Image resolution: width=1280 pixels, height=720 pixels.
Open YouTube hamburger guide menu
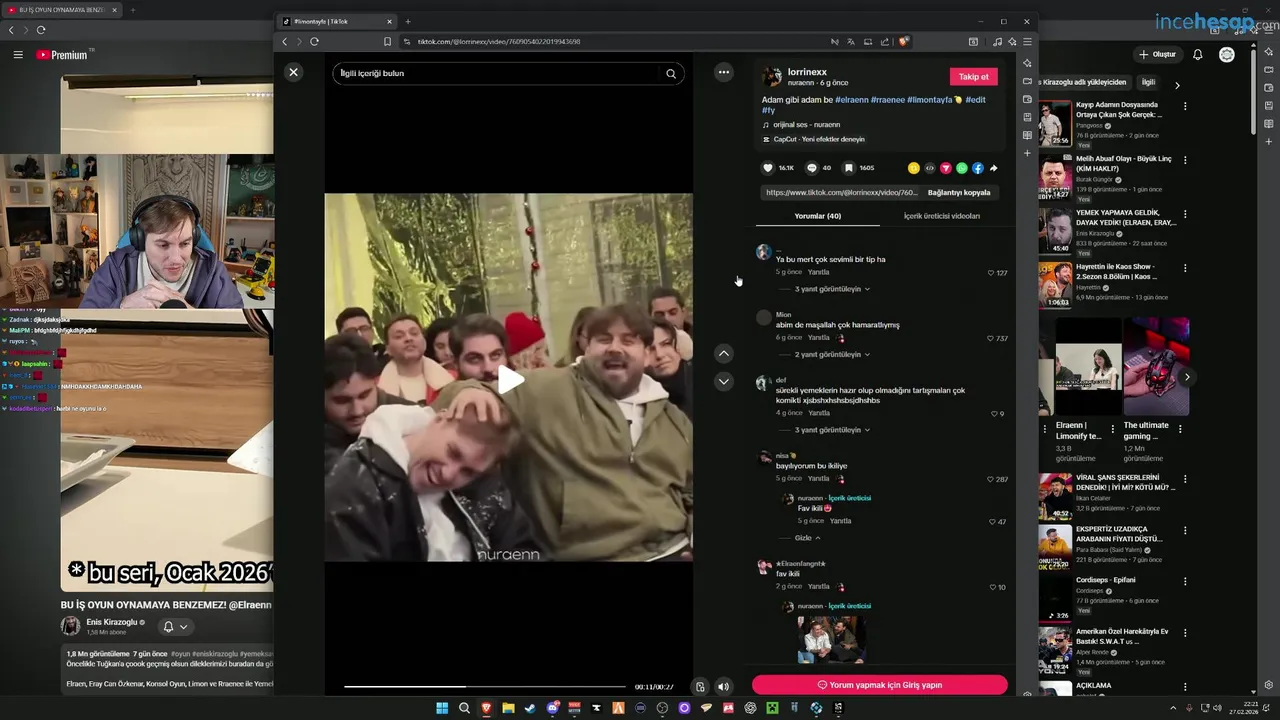pyautogui.click(x=18, y=55)
